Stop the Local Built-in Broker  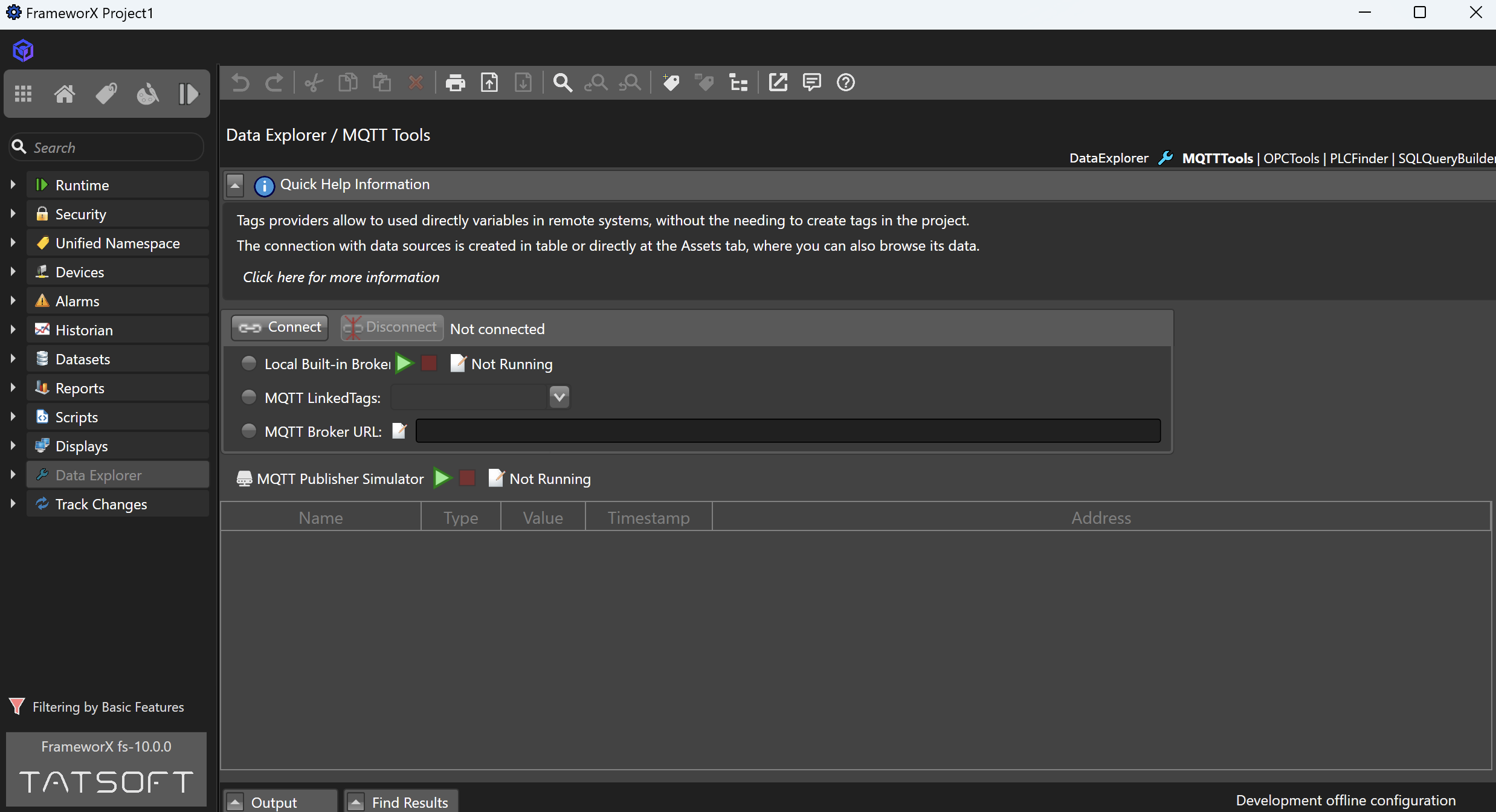point(429,363)
